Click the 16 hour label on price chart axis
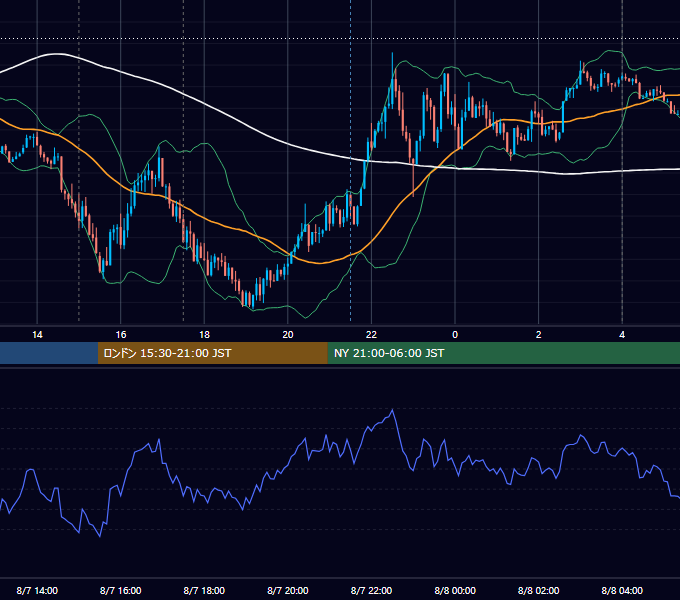 point(121,335)
